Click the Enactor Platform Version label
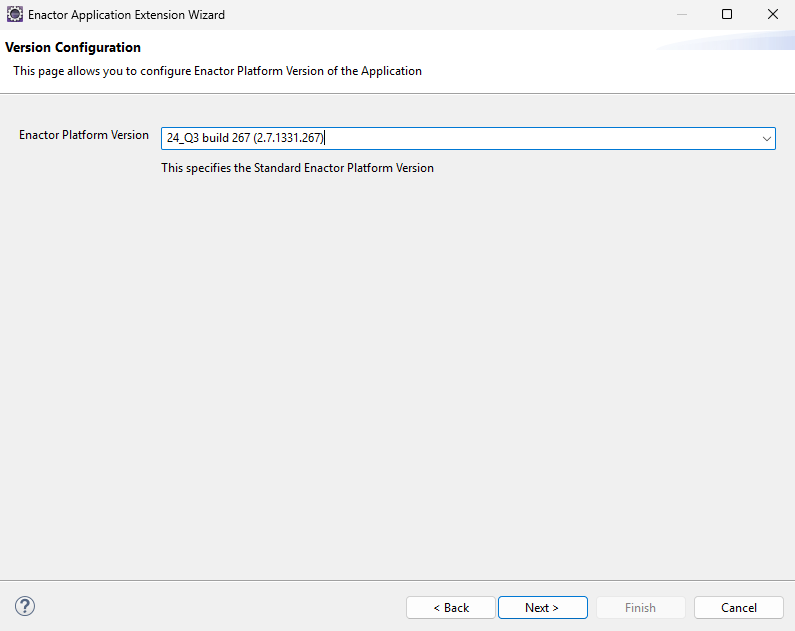This screenshot has height=631, width=795. point(84,135)
